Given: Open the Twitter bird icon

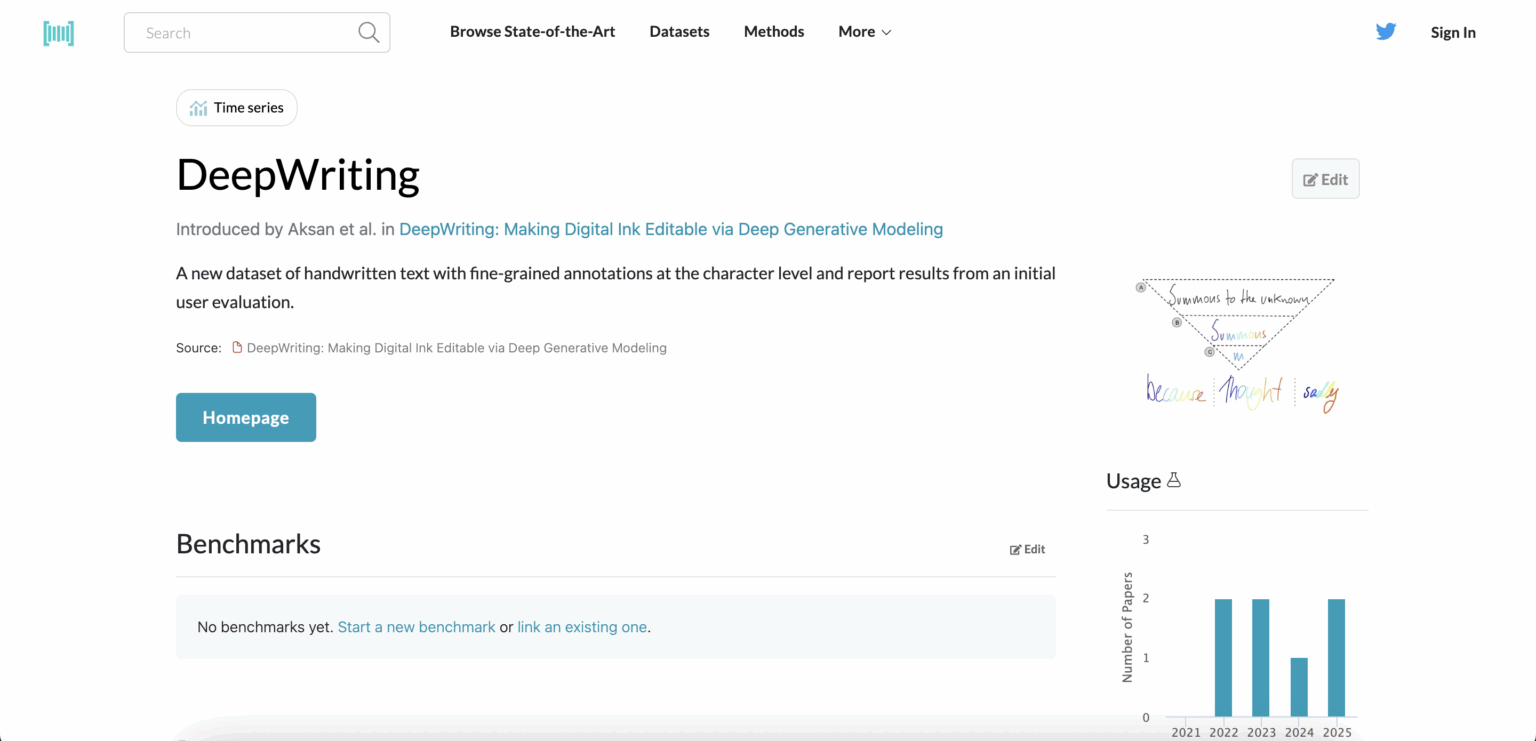Looking at the screenshot, I should (x=1385, y=32).
